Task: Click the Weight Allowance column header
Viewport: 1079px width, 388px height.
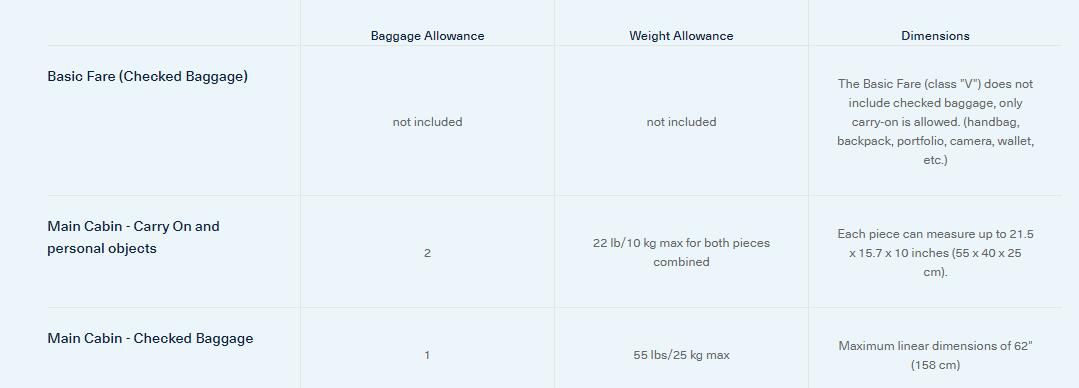Action: (x=681, y=36)
